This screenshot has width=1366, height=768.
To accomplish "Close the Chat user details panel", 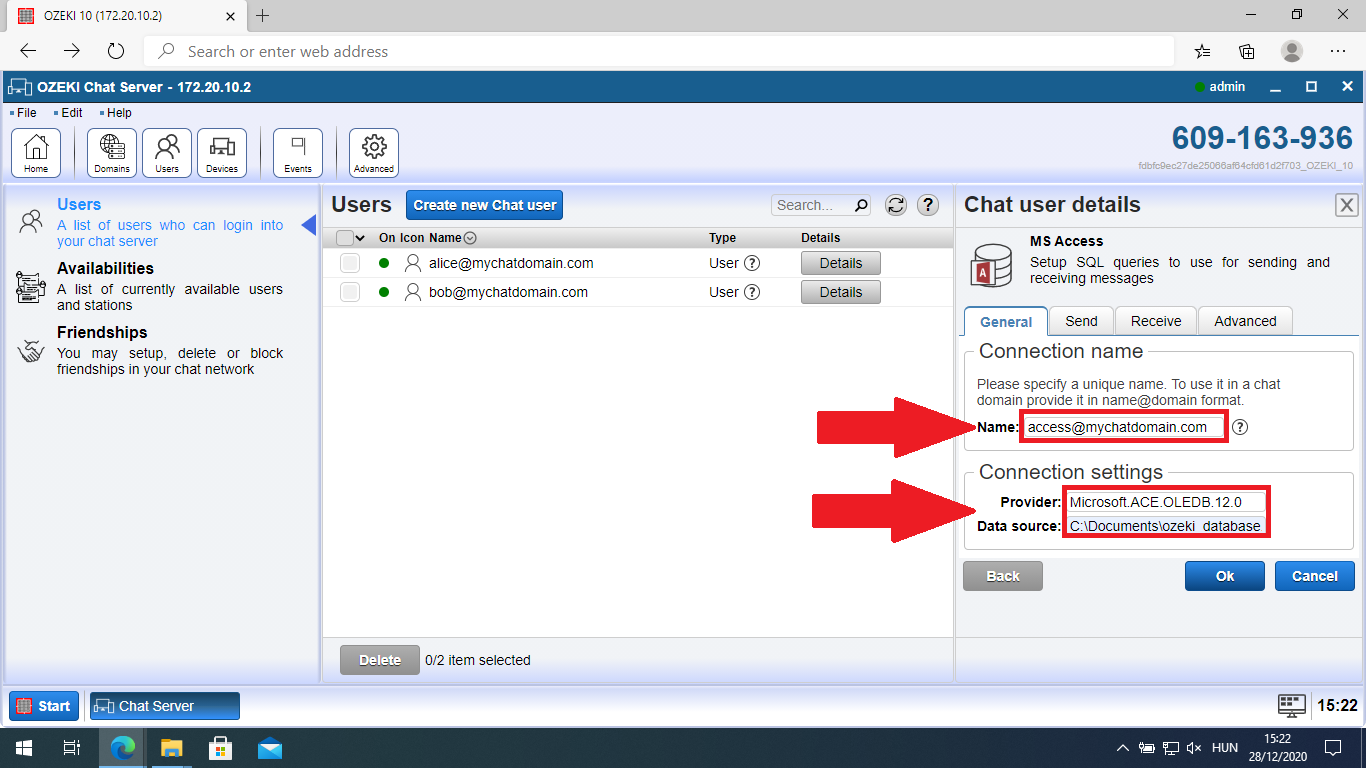I will (1347, 205).
